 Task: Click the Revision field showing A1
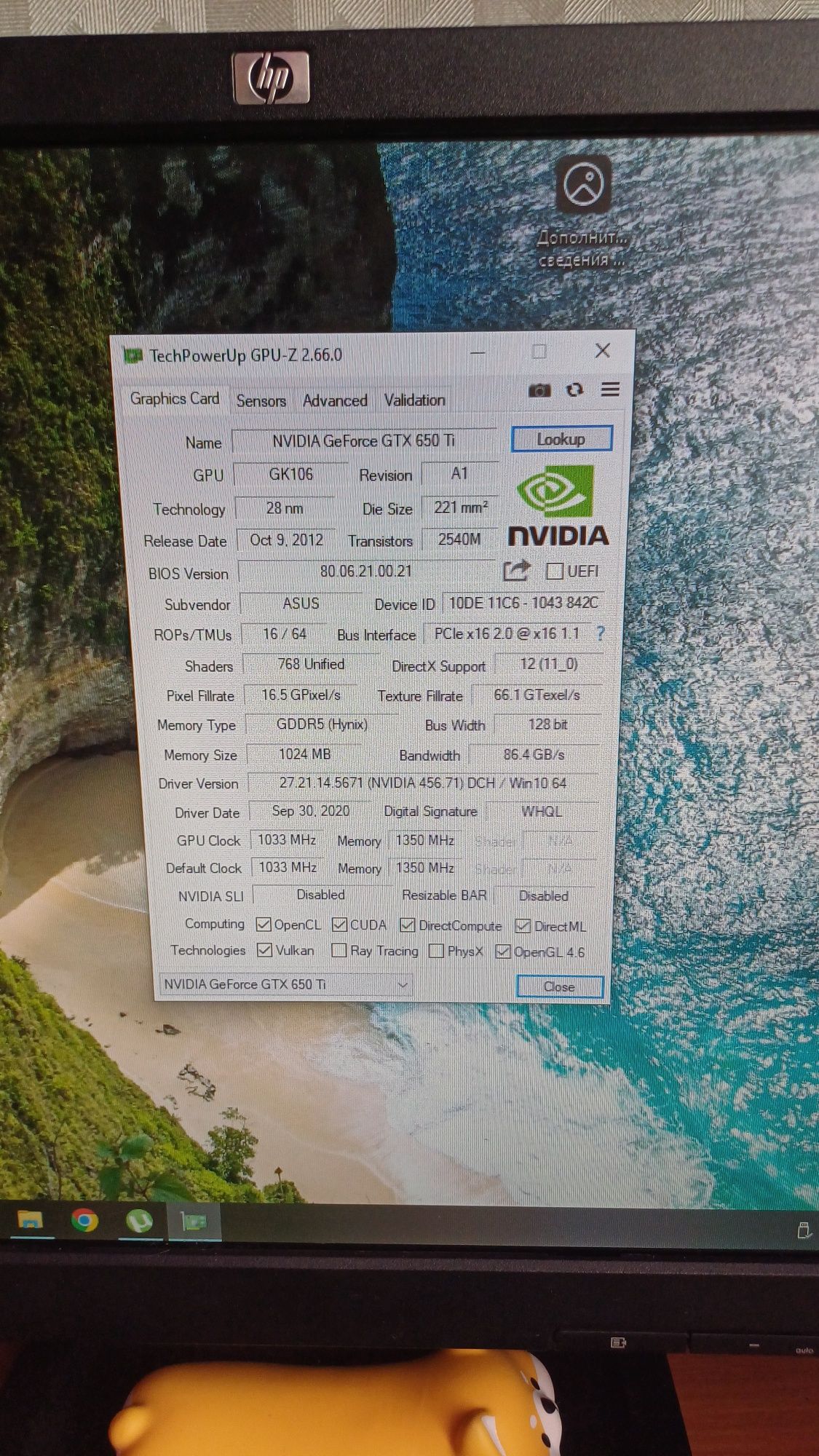pos(459,474)
